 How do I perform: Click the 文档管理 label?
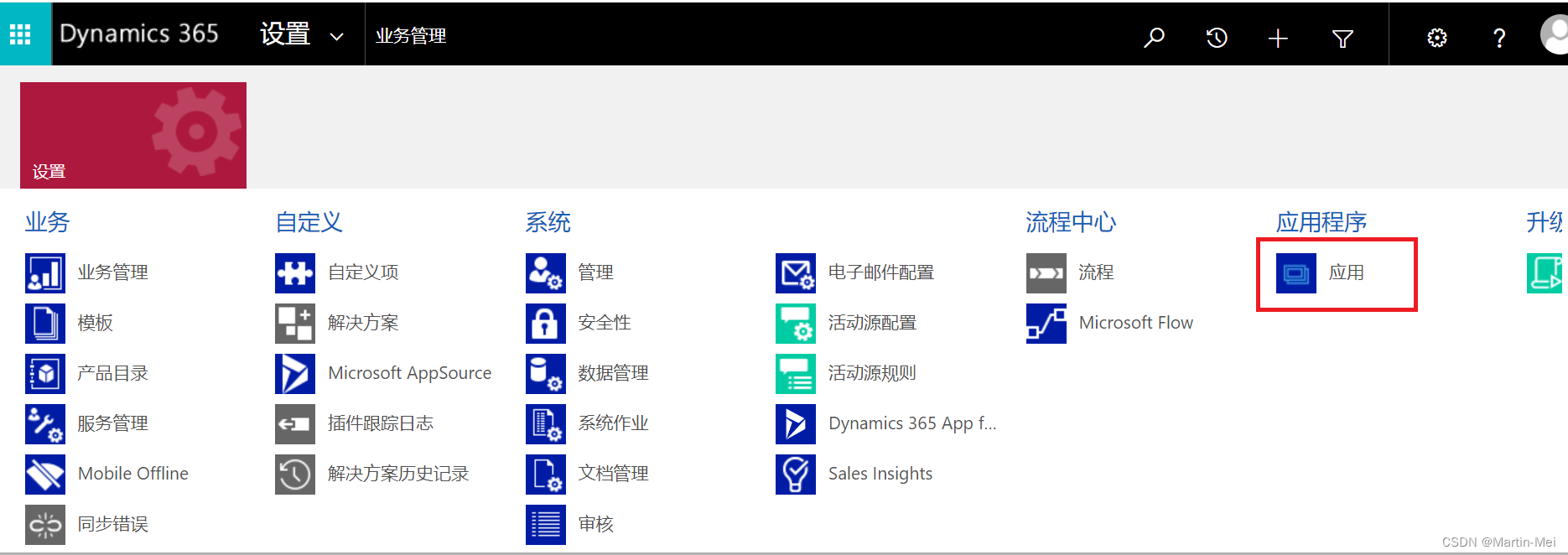(x=613, y=474)
